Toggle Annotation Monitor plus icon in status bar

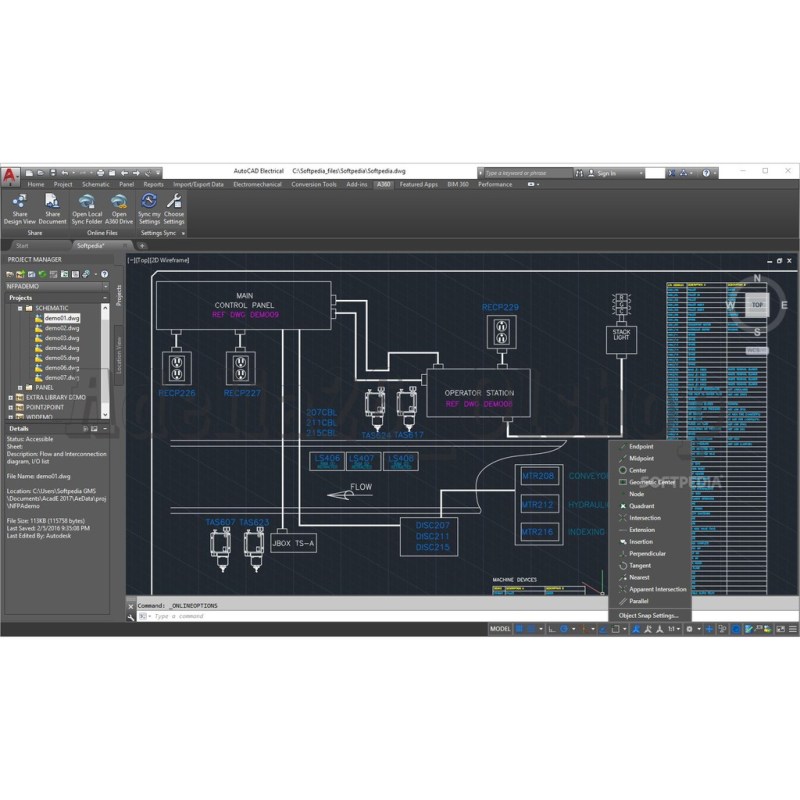709,629
